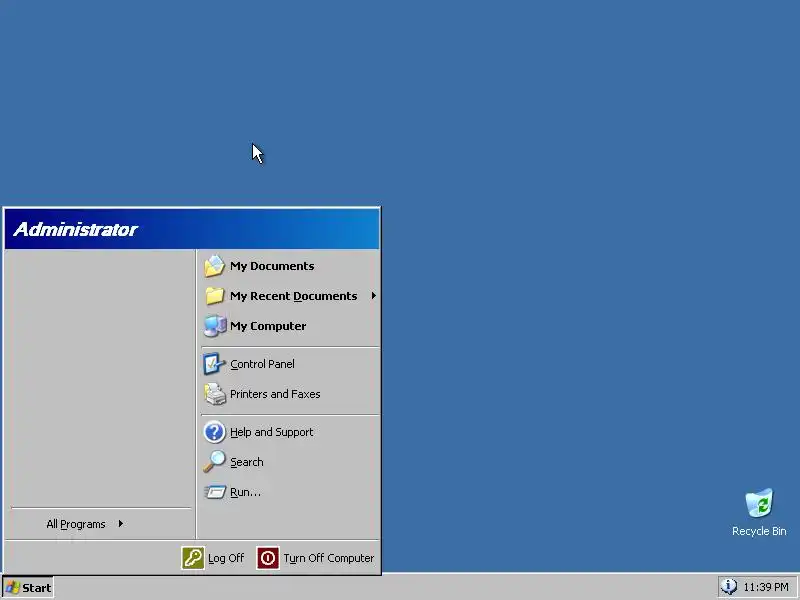This screenshot has height=600, width=800.
Task: Select the My Documents menu entry
Action: pyautogui.click(x=289, y=266)
